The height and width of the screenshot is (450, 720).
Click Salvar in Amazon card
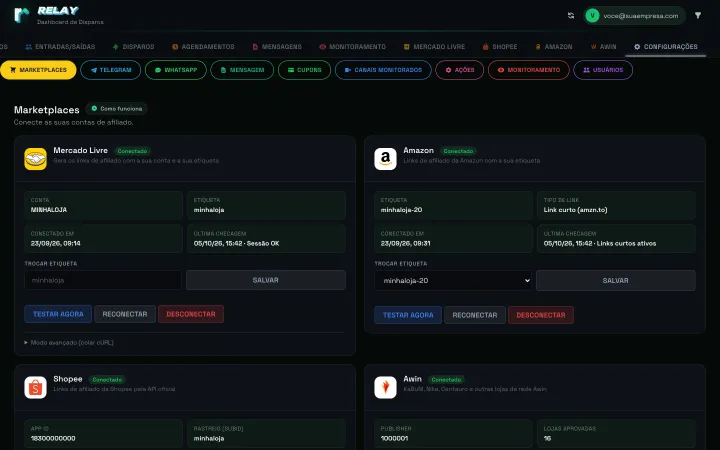[616, 281]
